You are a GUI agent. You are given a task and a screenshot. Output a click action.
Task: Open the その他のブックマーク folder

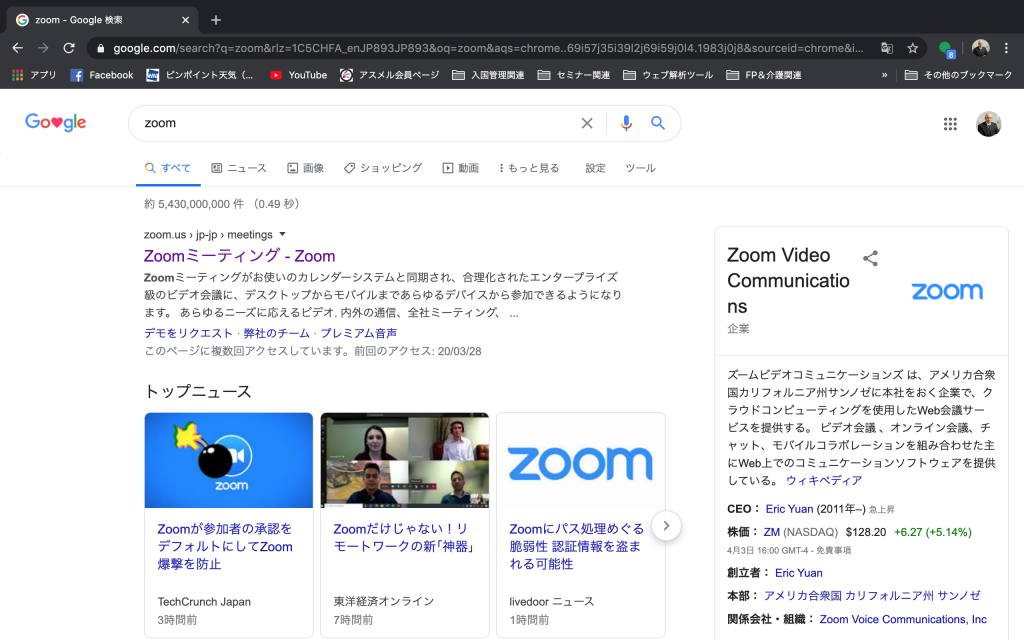(x=958, y=75)
